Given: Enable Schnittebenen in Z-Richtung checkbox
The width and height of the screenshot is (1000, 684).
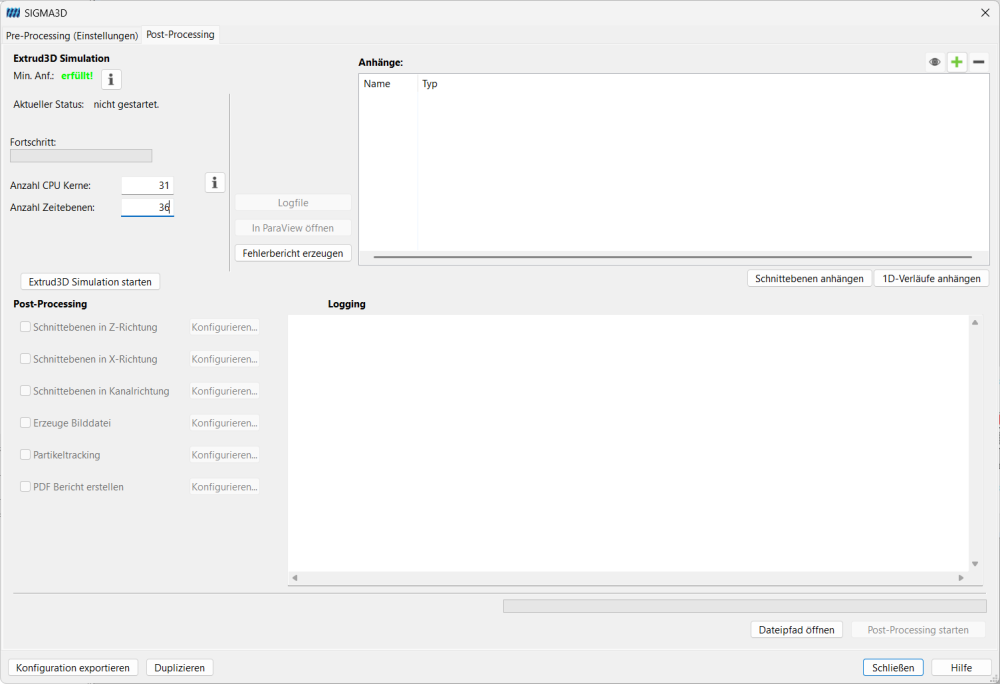Looking at the screenshot, I should 26,327.
